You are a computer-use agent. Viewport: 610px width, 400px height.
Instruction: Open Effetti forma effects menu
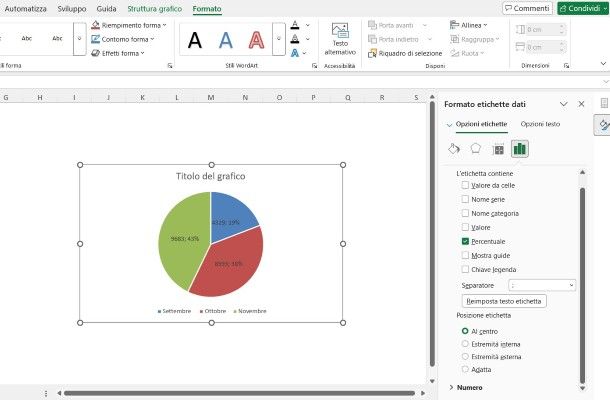(118, 53)
